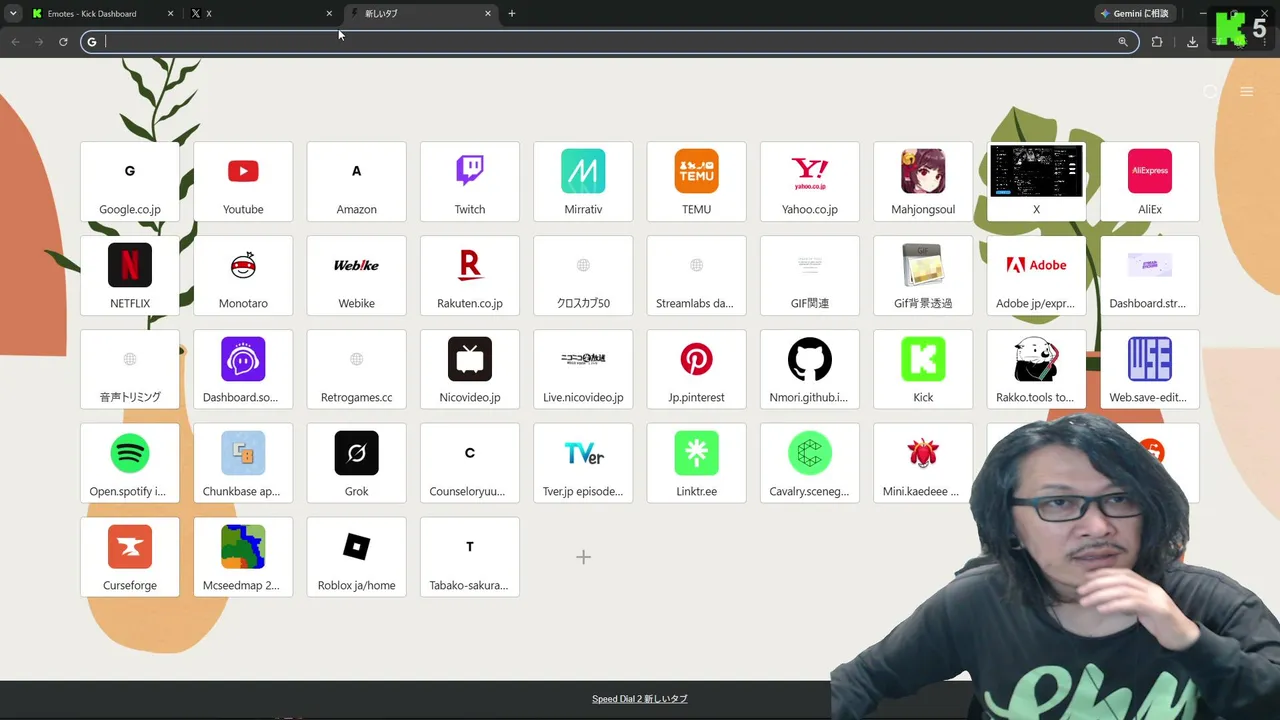Open the Youtube speed dial tile
The height and width of the screenshot is (720, 1280).
coord(243,181)
